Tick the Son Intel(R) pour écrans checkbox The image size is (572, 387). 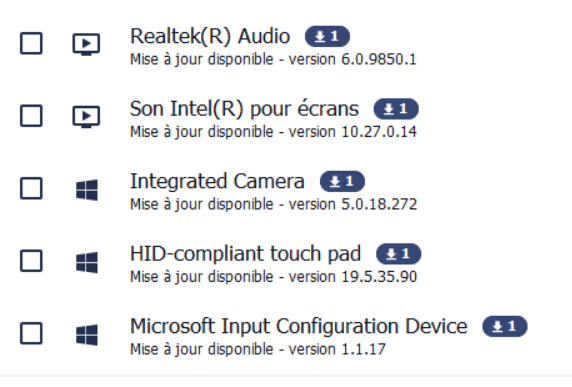click(x=31, y=116)
